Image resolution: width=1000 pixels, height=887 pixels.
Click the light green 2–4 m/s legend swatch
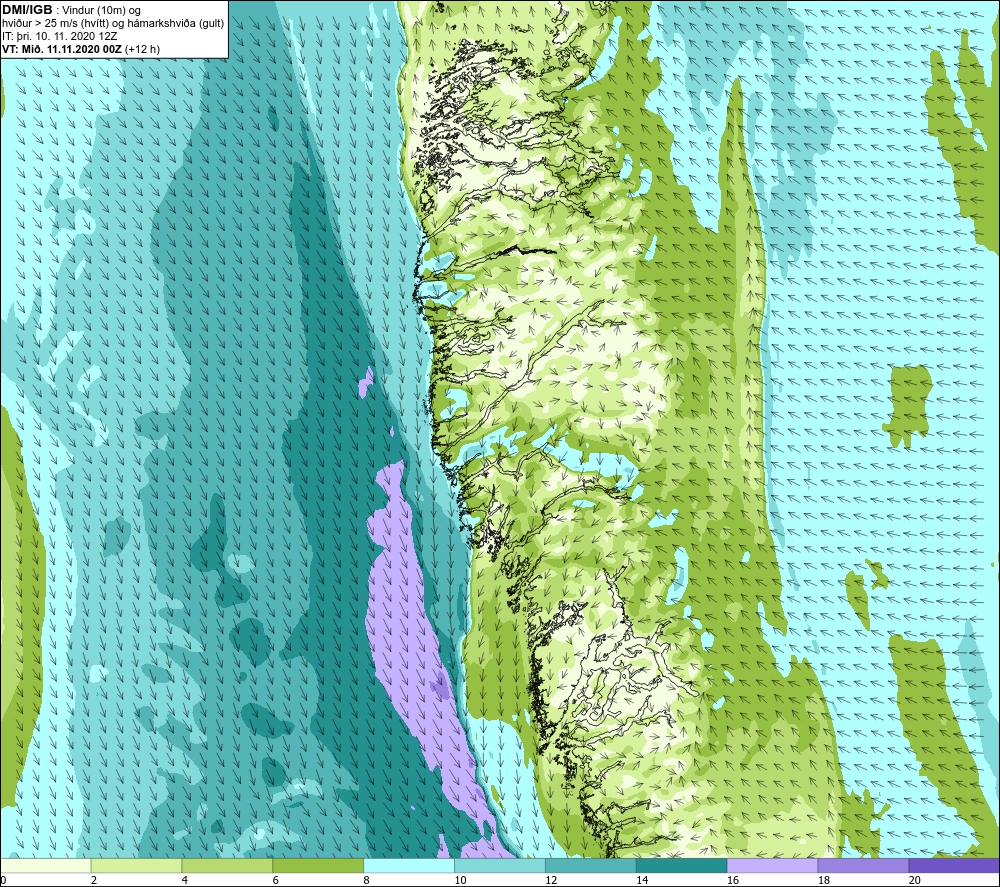[x=136, y=865]
